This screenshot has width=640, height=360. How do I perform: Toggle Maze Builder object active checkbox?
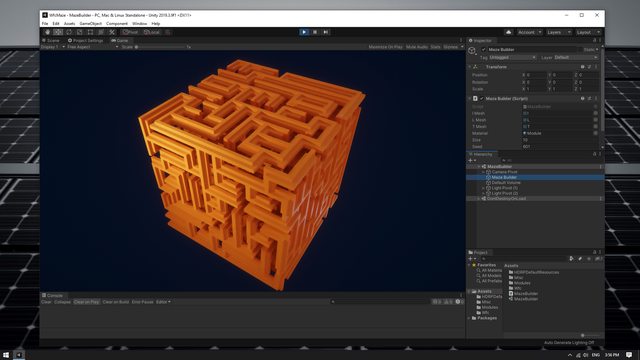[x=484, y=49]
